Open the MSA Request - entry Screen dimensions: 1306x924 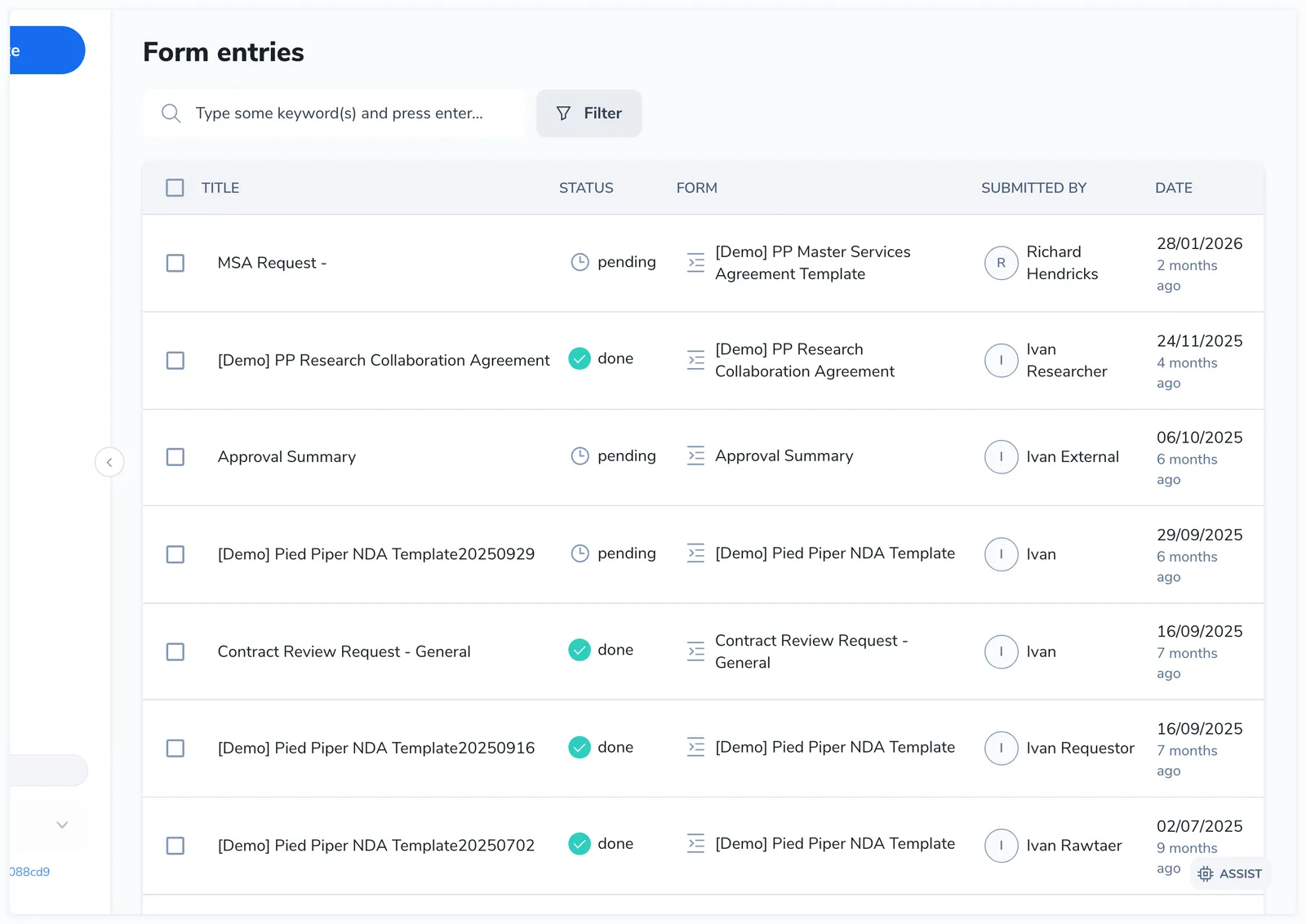[272, 263]
